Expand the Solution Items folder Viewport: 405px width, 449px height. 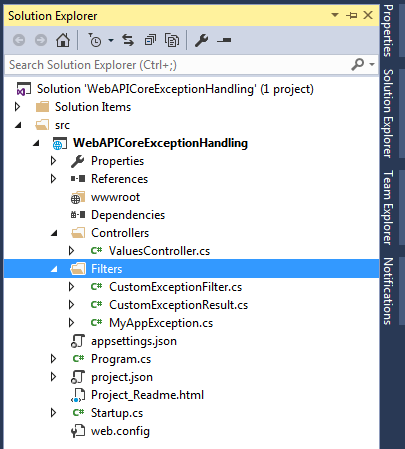(x=17, y=107)
